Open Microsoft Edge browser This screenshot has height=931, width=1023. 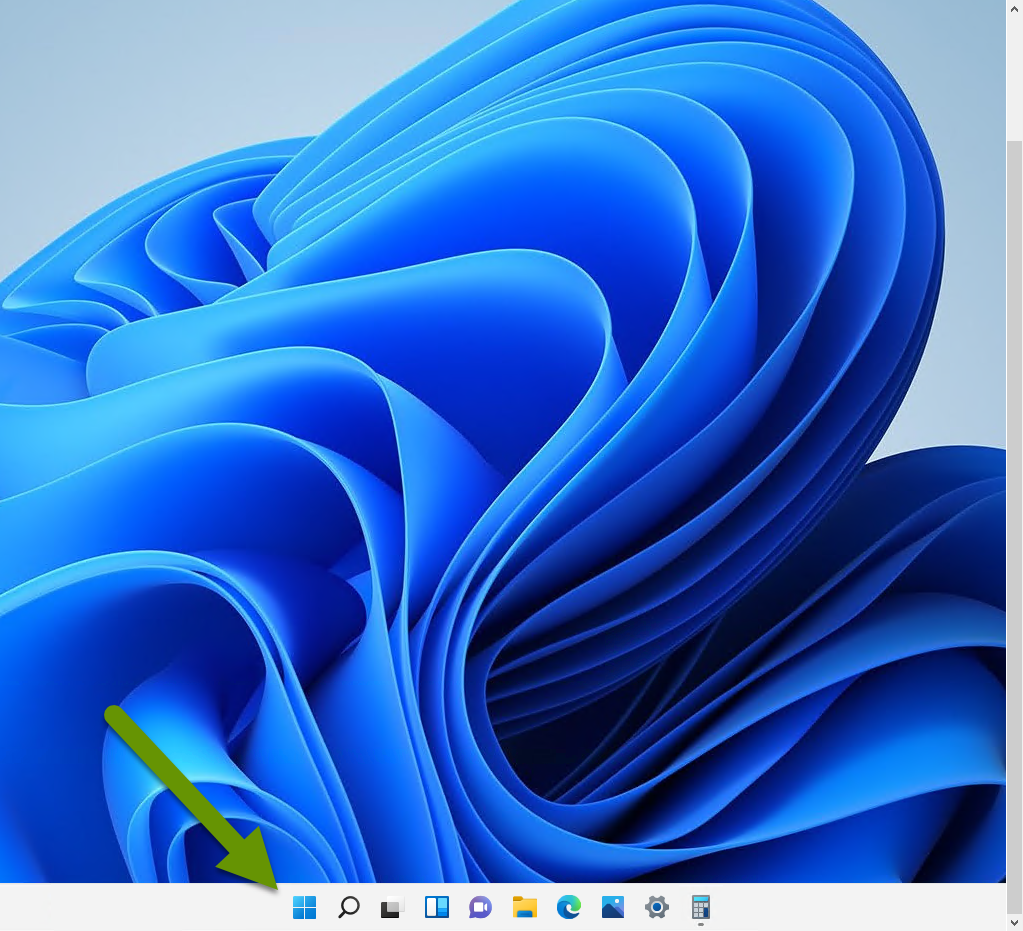click(568, 908)
